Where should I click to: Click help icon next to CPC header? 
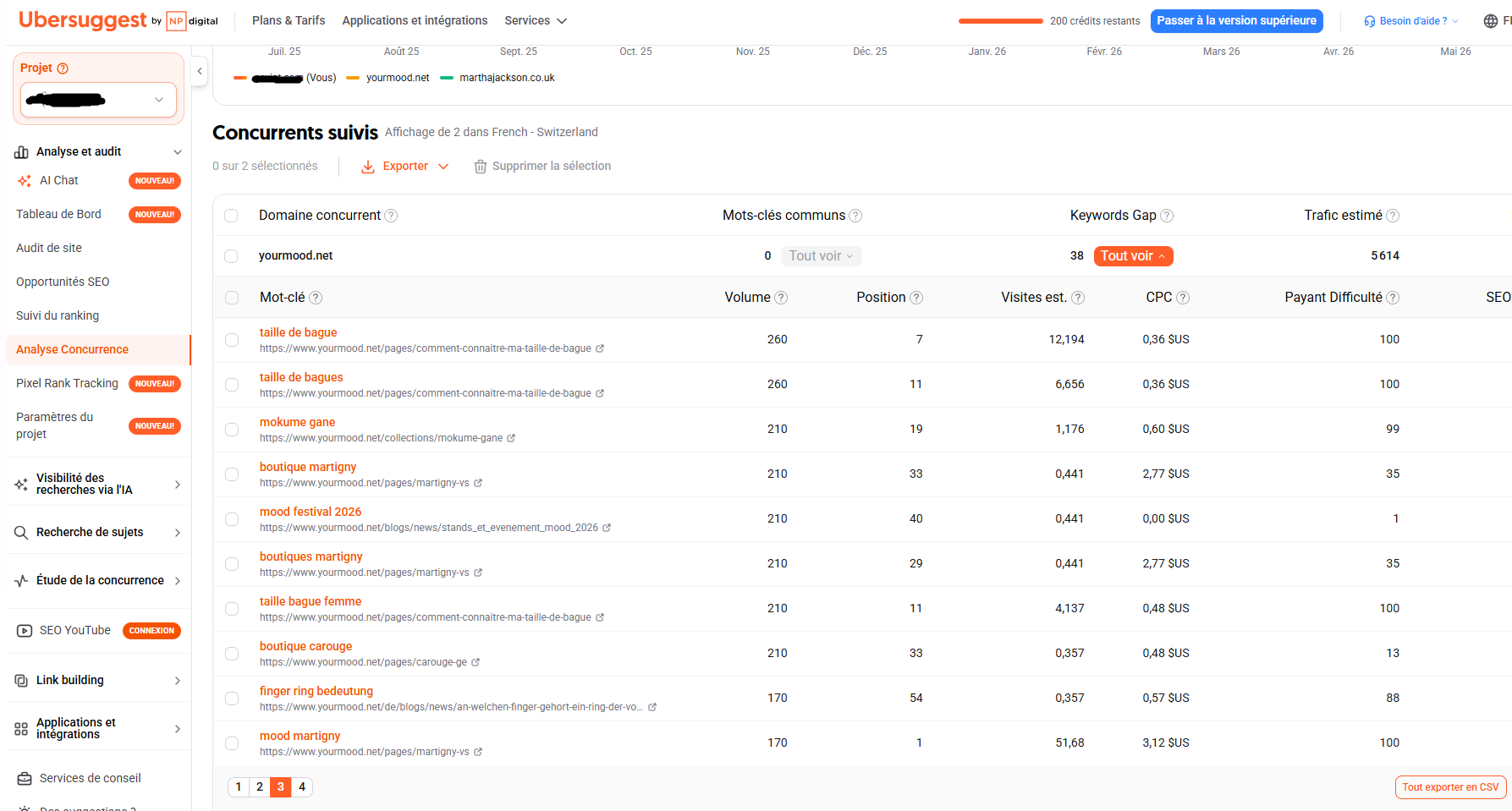[x=1183, y=298]
